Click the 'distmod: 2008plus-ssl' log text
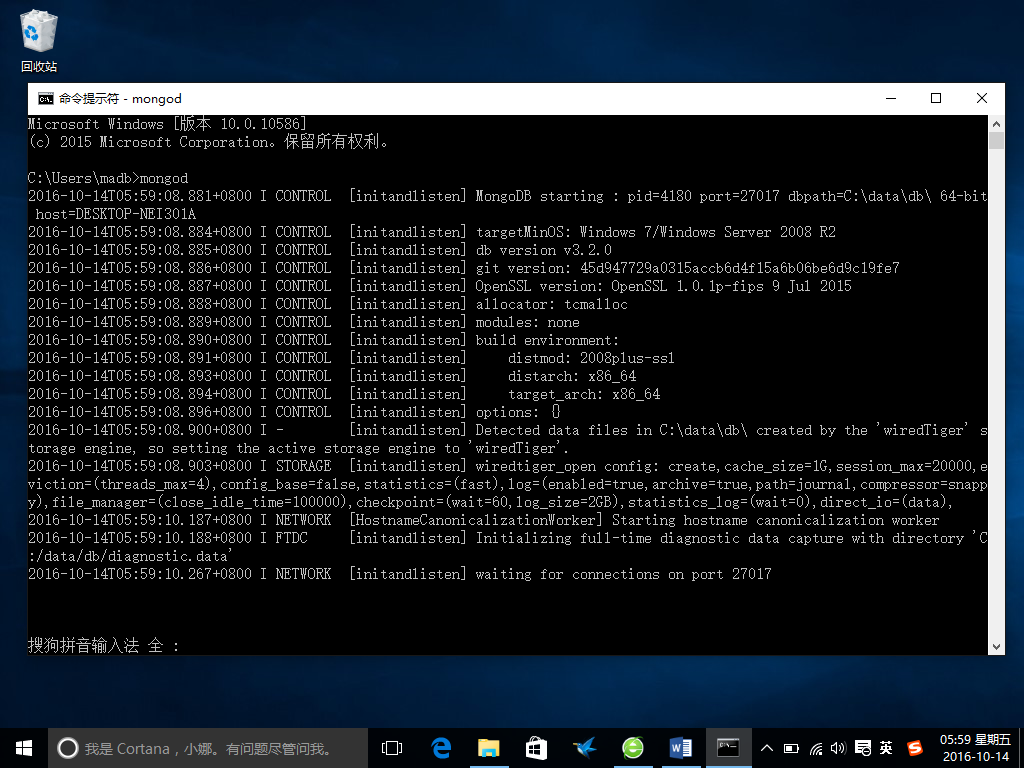 pyautogui.click(x=591, y=359)
